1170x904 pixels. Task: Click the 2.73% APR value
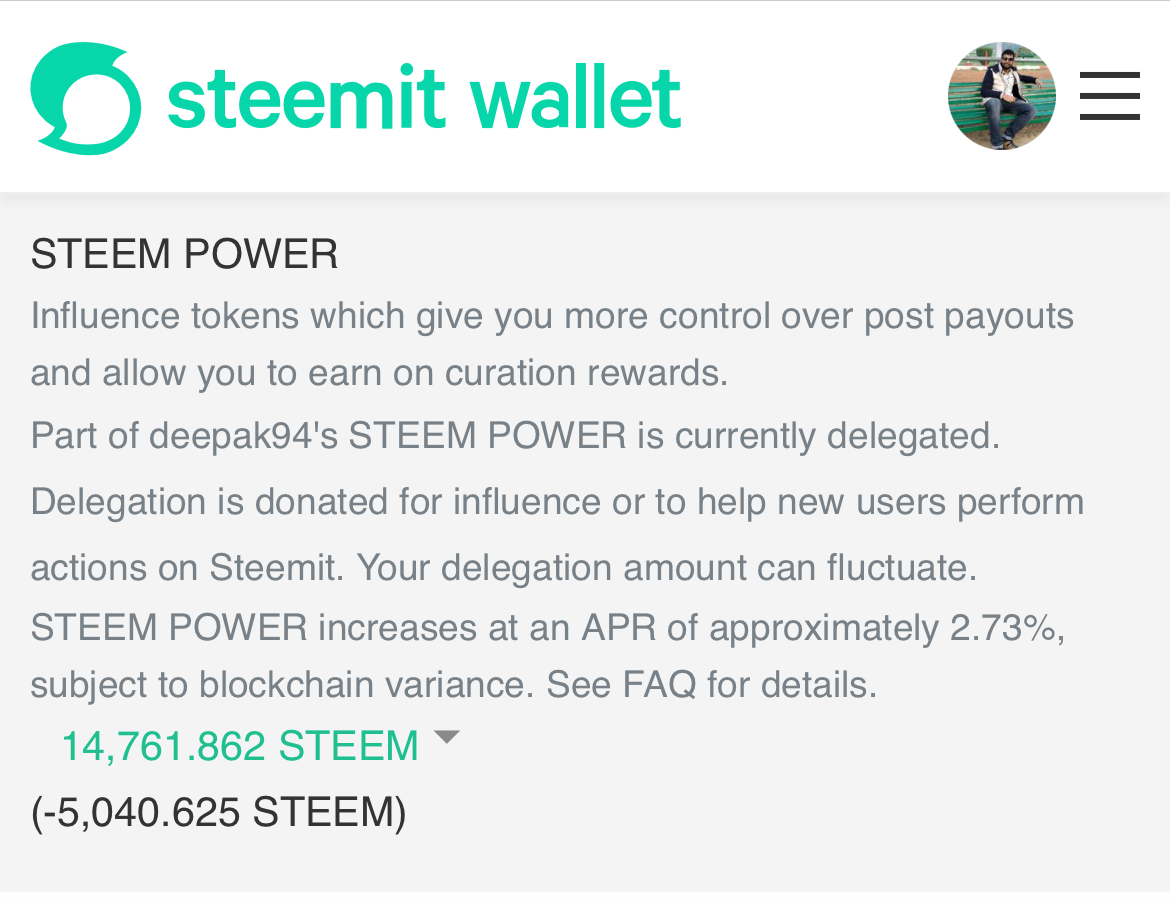tap(1004, 628)
